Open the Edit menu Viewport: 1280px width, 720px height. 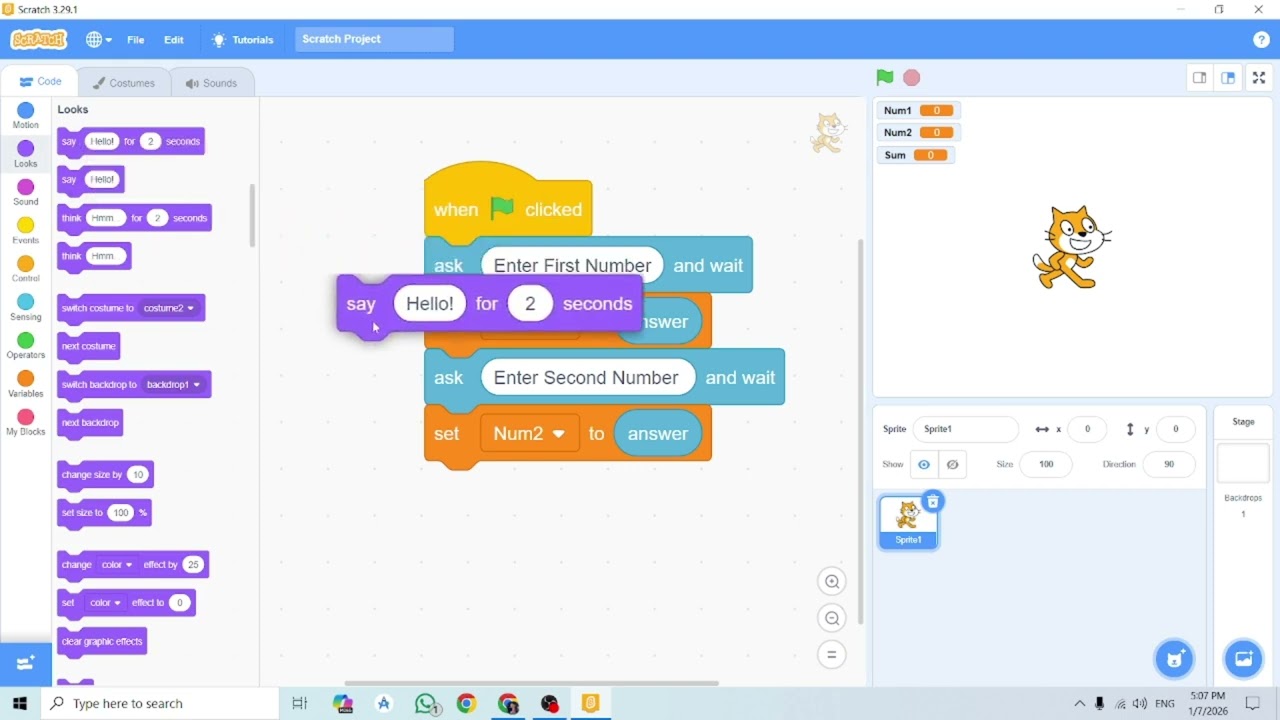click(174, 40)
